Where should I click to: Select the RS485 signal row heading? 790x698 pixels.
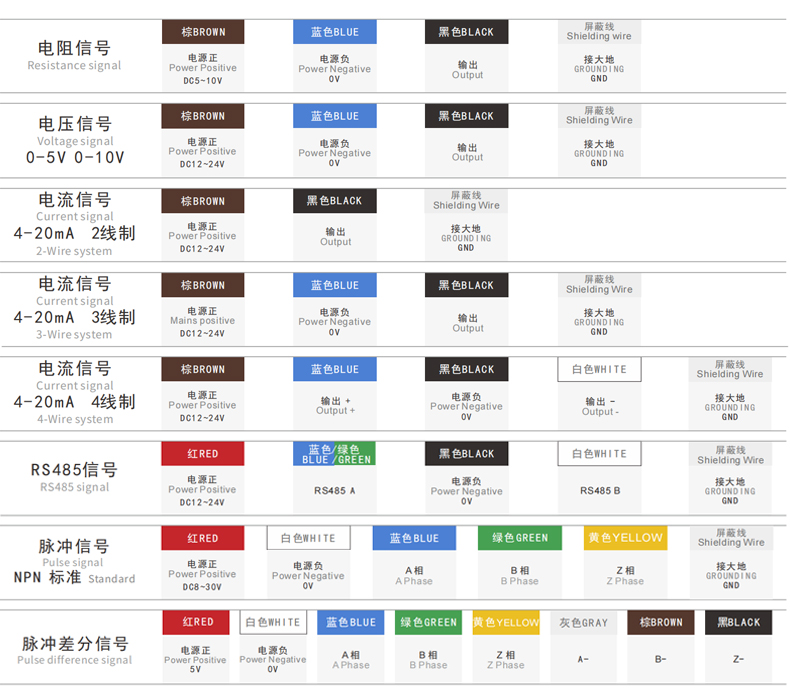pyautogui.click(x=74, y=477)
